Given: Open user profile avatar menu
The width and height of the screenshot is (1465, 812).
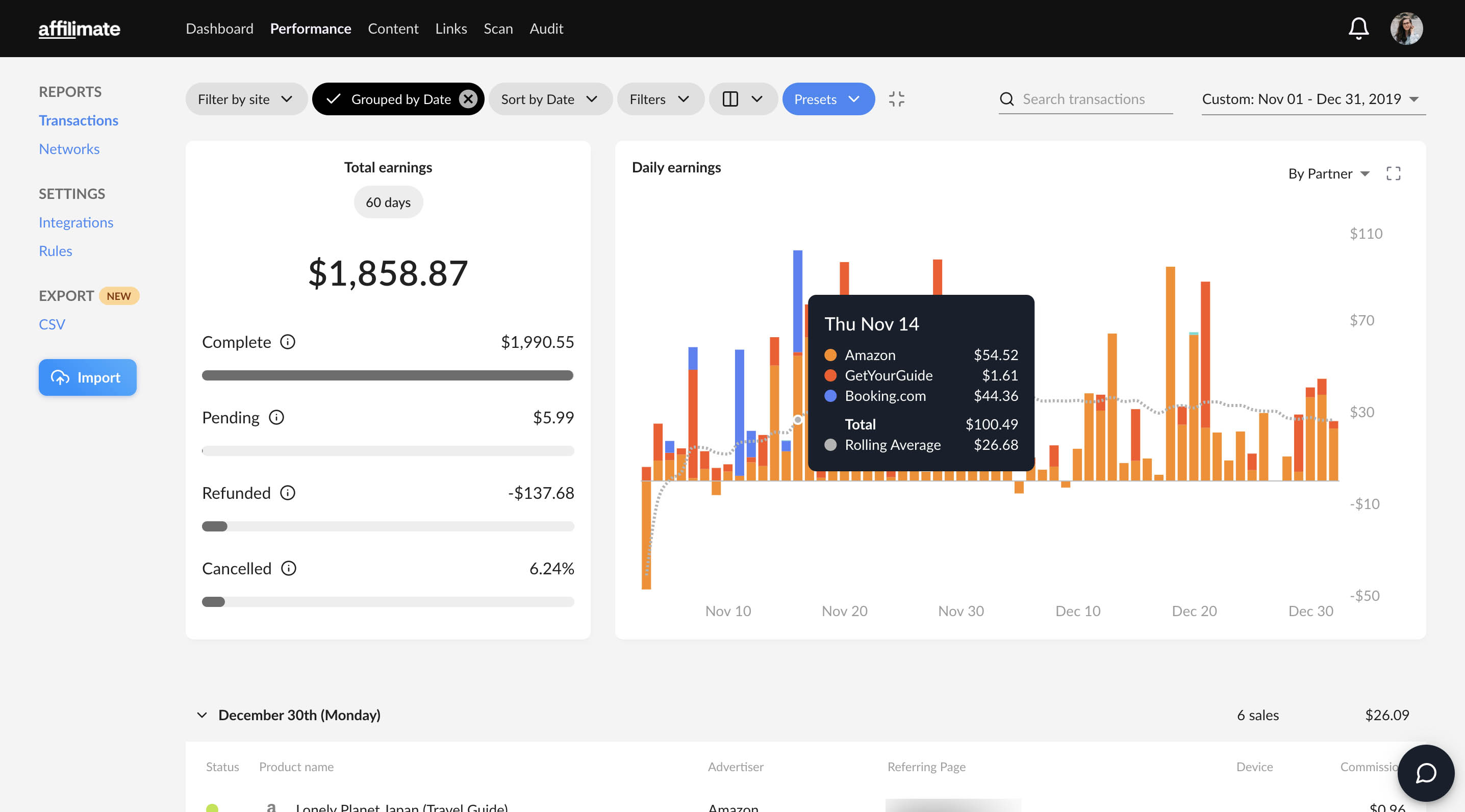Looking at the screenshot, I should coord(1406,29).
